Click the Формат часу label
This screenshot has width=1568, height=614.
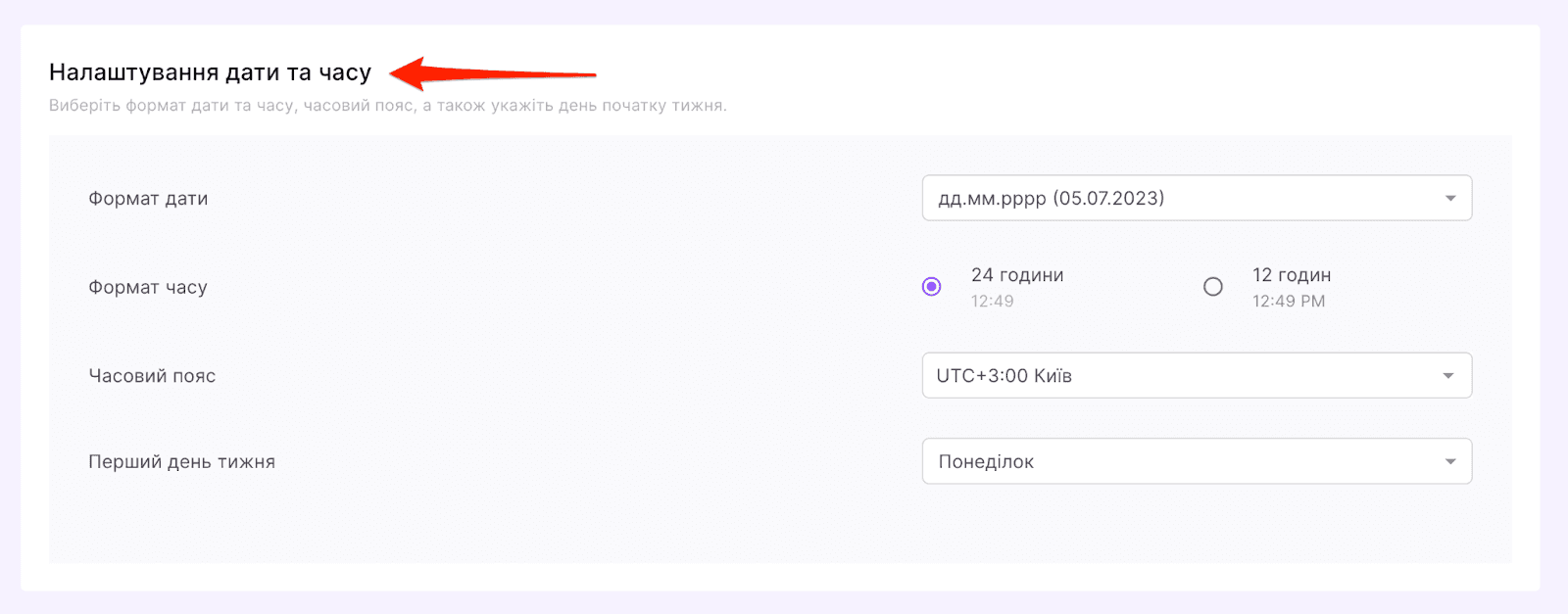(x=148, y=288)
